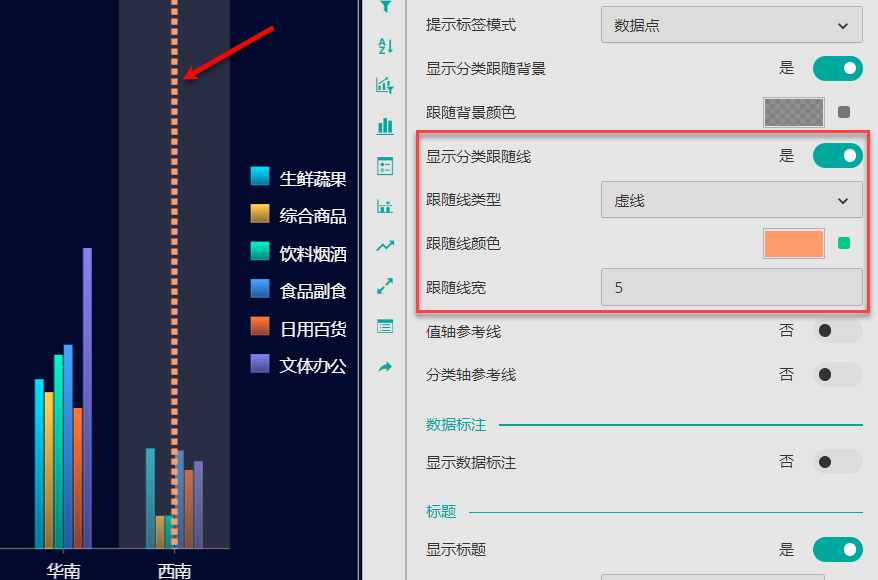Viewport: 878px width, 580px height.
Task: Open the table list icon in sidebar
Action: (x=385, y=326)
